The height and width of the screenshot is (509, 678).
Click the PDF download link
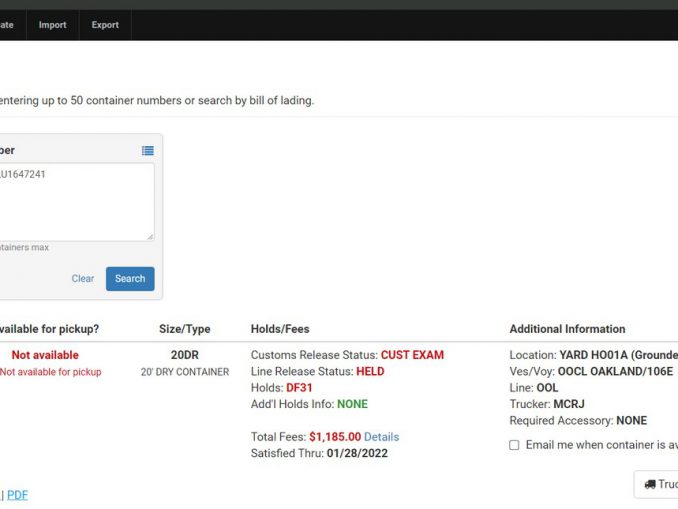click(x=17, y=495)
